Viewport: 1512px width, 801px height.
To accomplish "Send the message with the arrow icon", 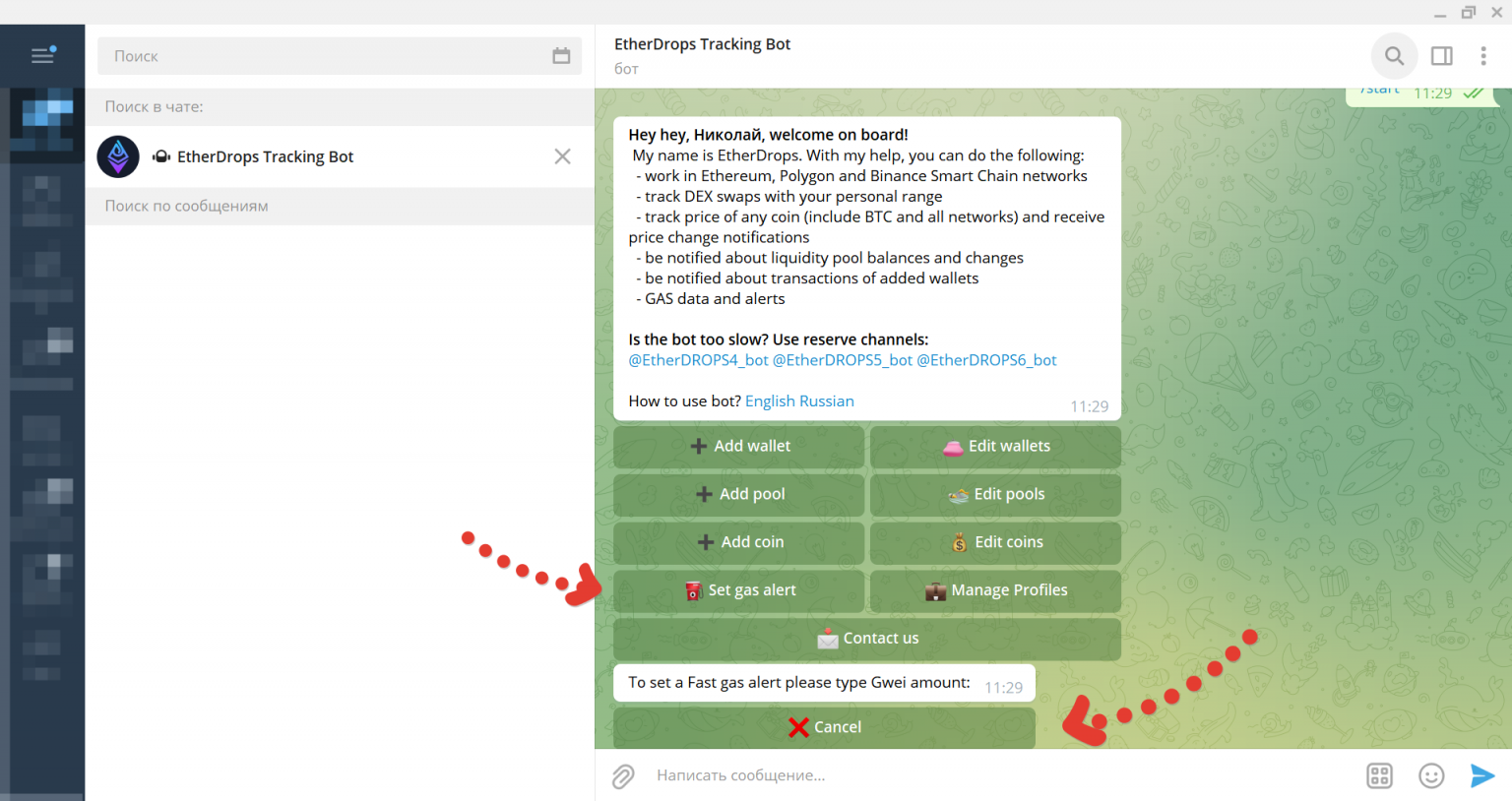I will pyautogui.click(x=1481, y=776).
